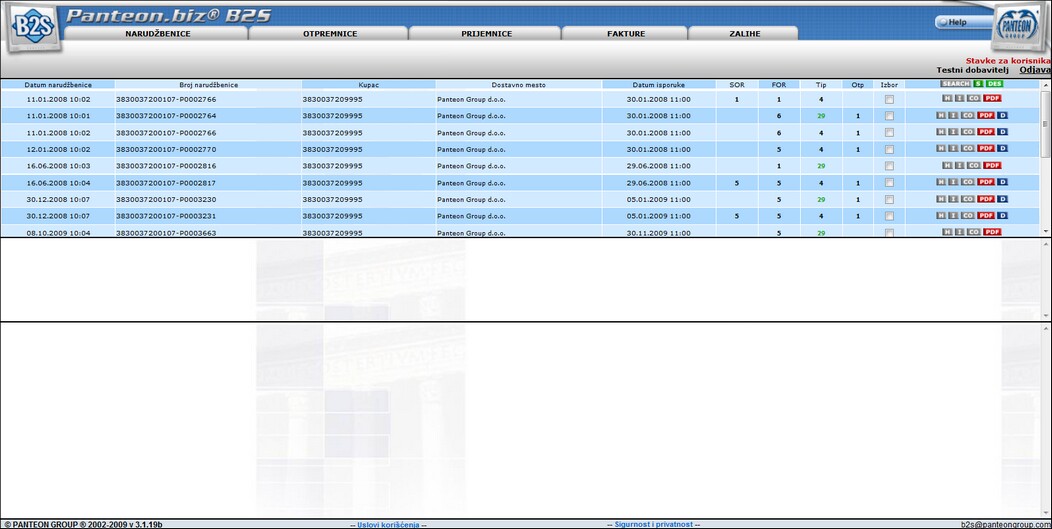Open the FAKTURE tab

tap(626, 34)
